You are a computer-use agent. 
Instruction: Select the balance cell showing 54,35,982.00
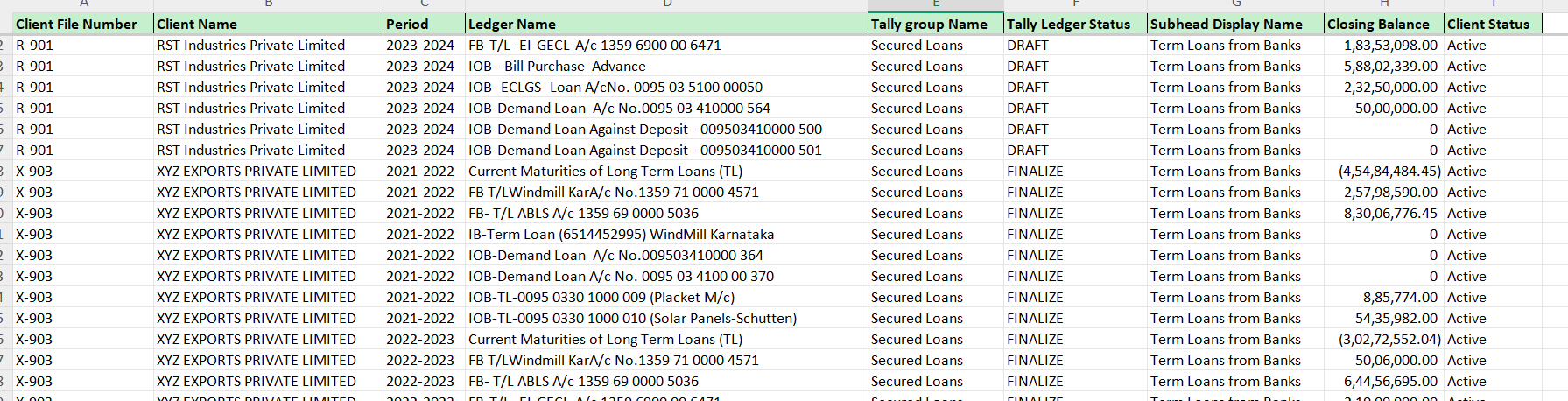(x=1396, y=319)
